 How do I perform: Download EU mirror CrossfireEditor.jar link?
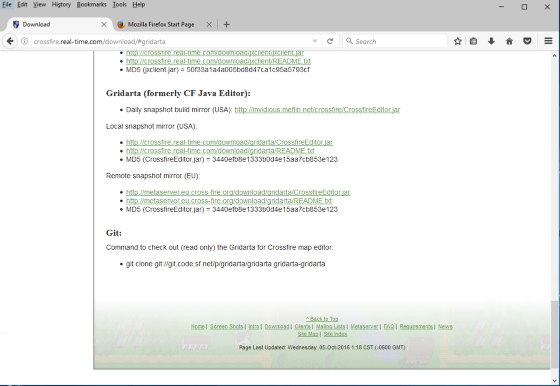point(238,192)
